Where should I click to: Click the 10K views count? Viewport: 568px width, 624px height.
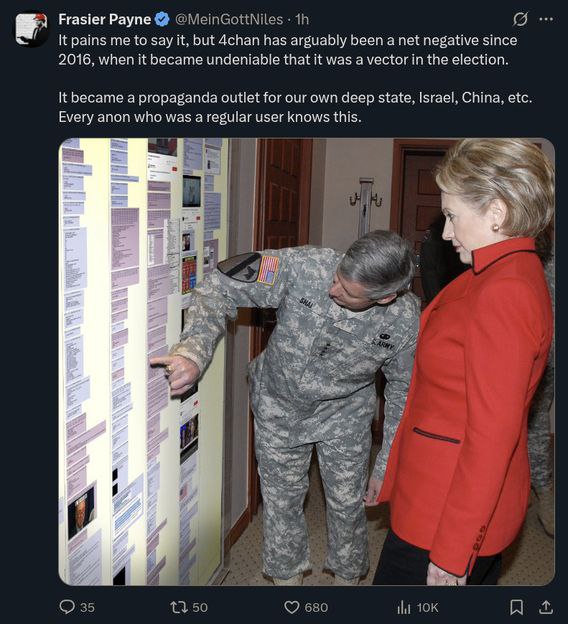[427, 607]
